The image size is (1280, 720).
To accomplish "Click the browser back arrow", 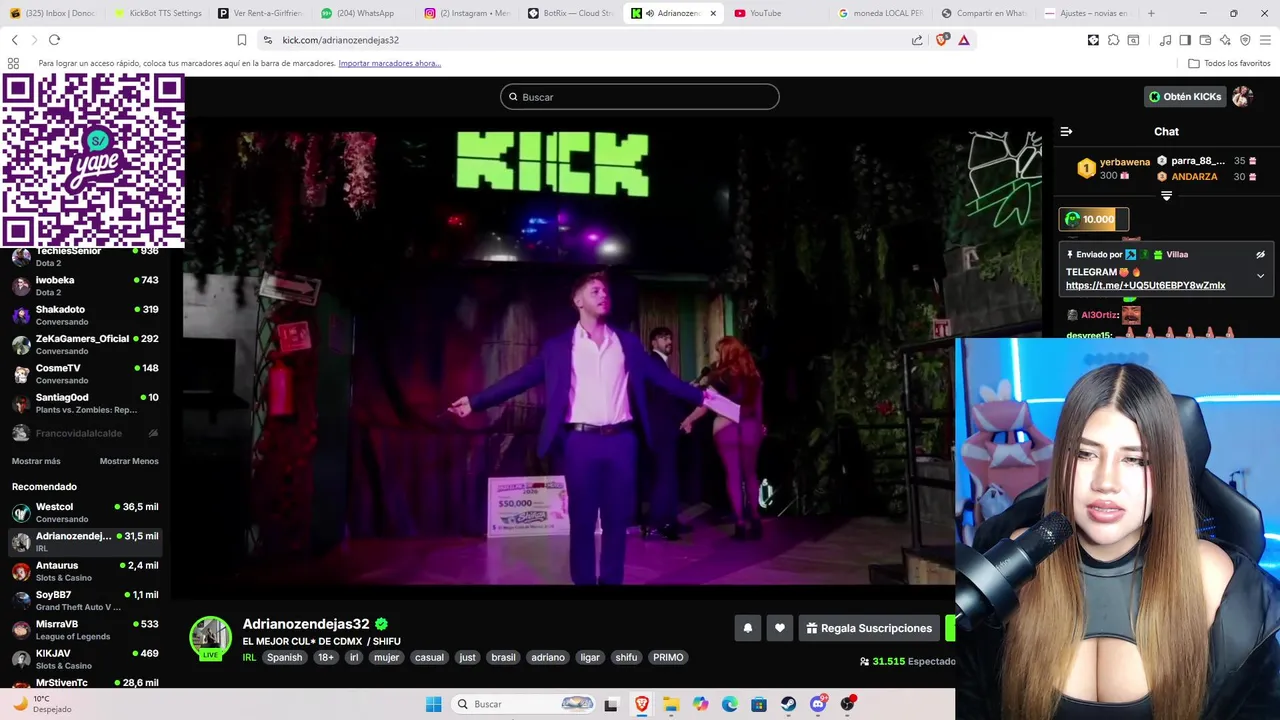I will [14, 40].
